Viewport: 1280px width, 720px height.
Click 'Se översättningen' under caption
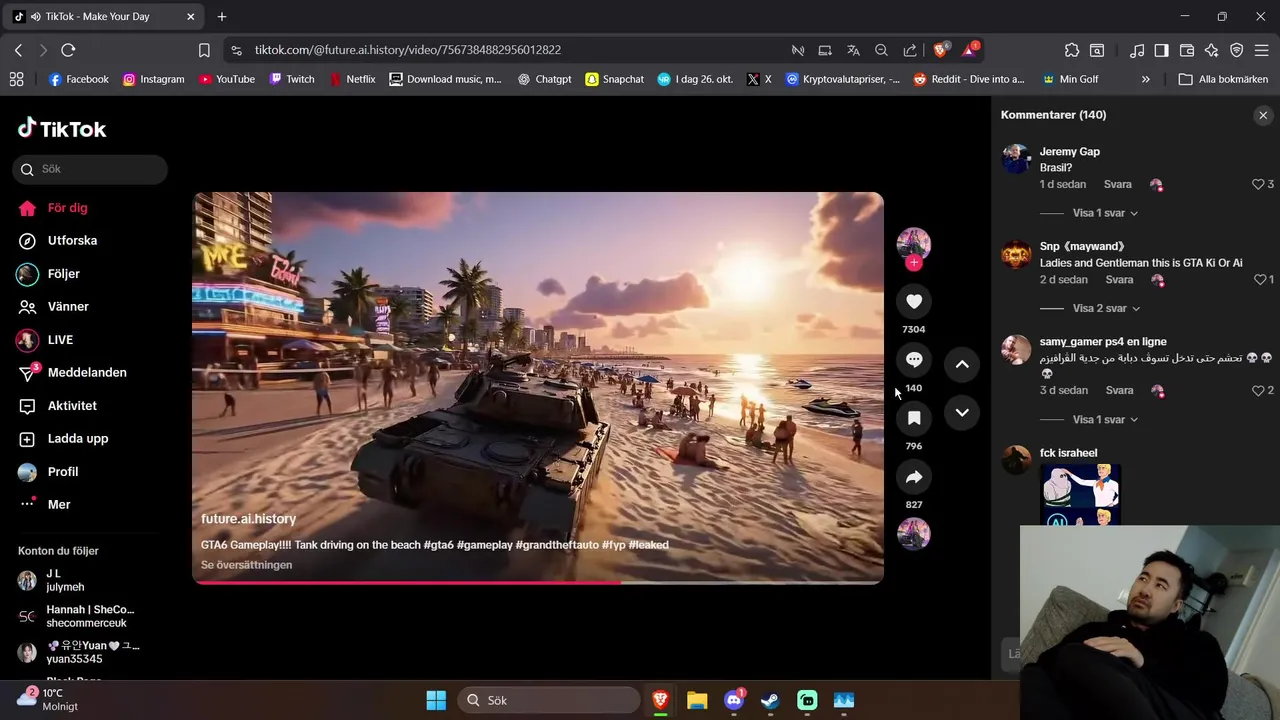(x=246, y=565)
